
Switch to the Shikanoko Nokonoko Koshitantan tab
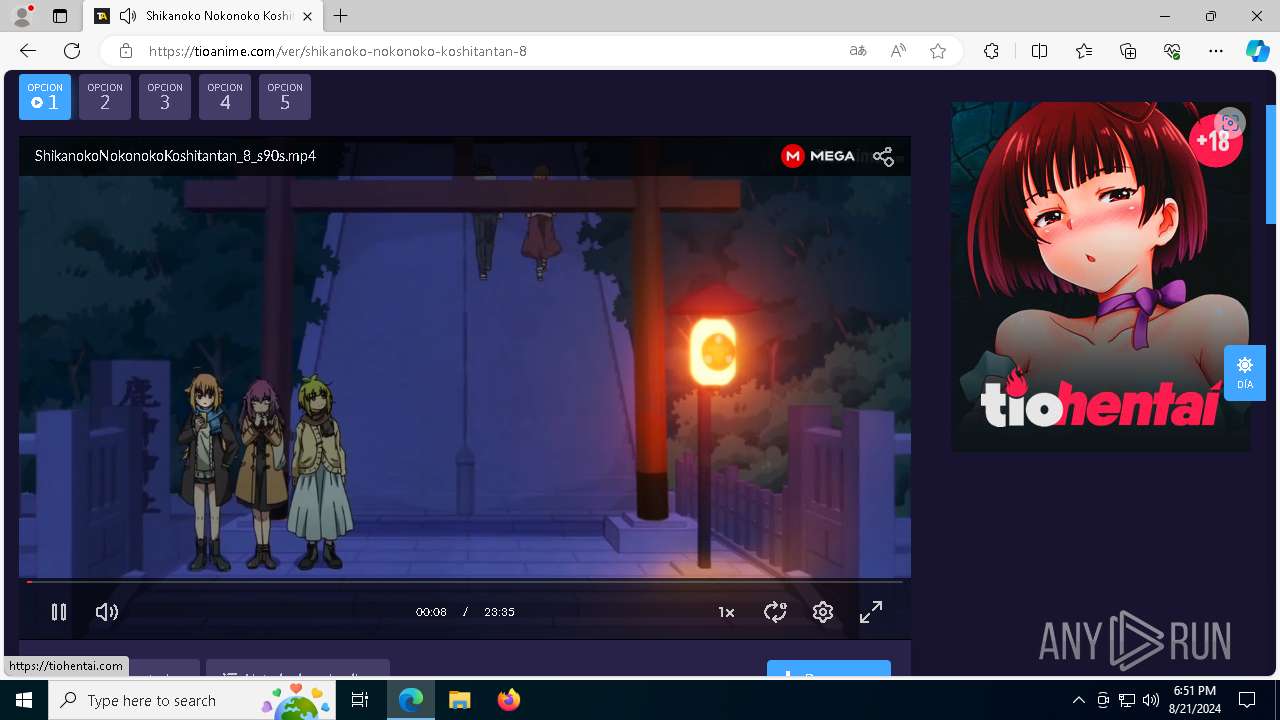[203, 16]
